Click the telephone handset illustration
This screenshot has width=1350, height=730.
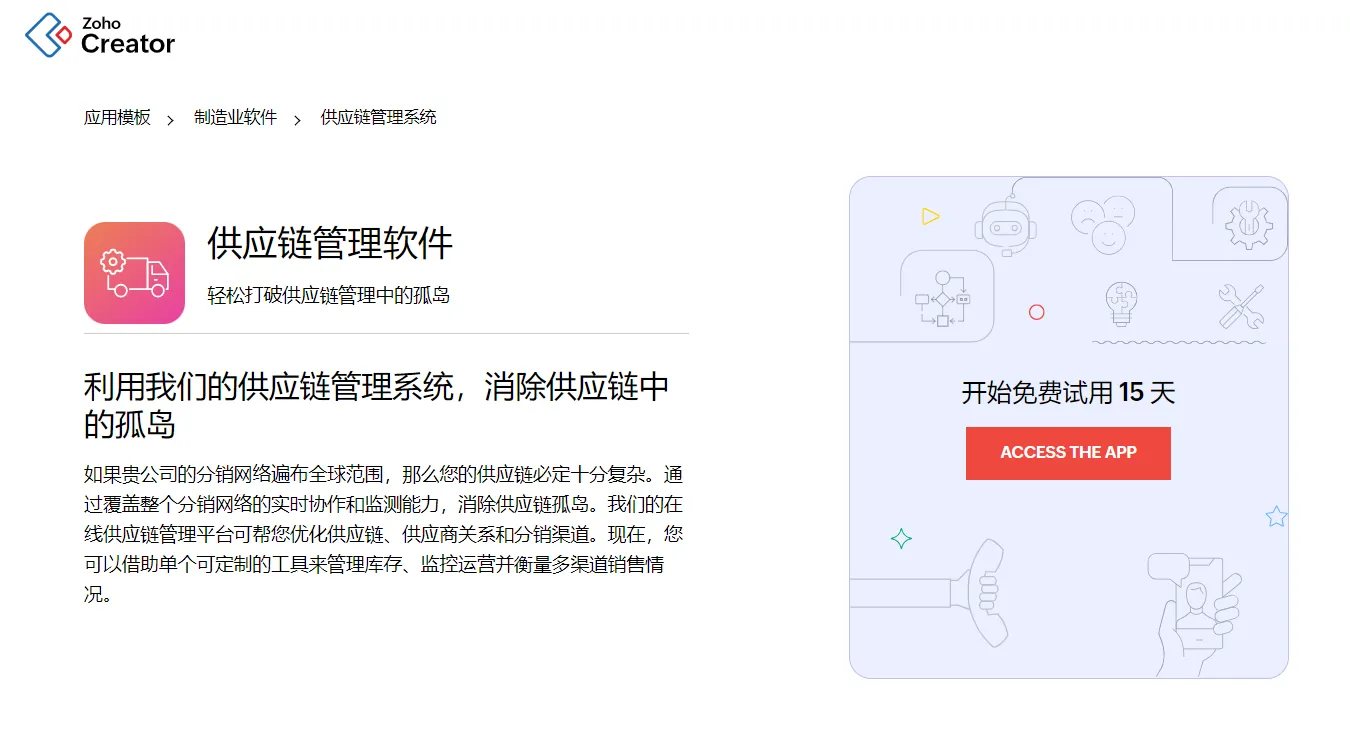(x=930, y=592)
